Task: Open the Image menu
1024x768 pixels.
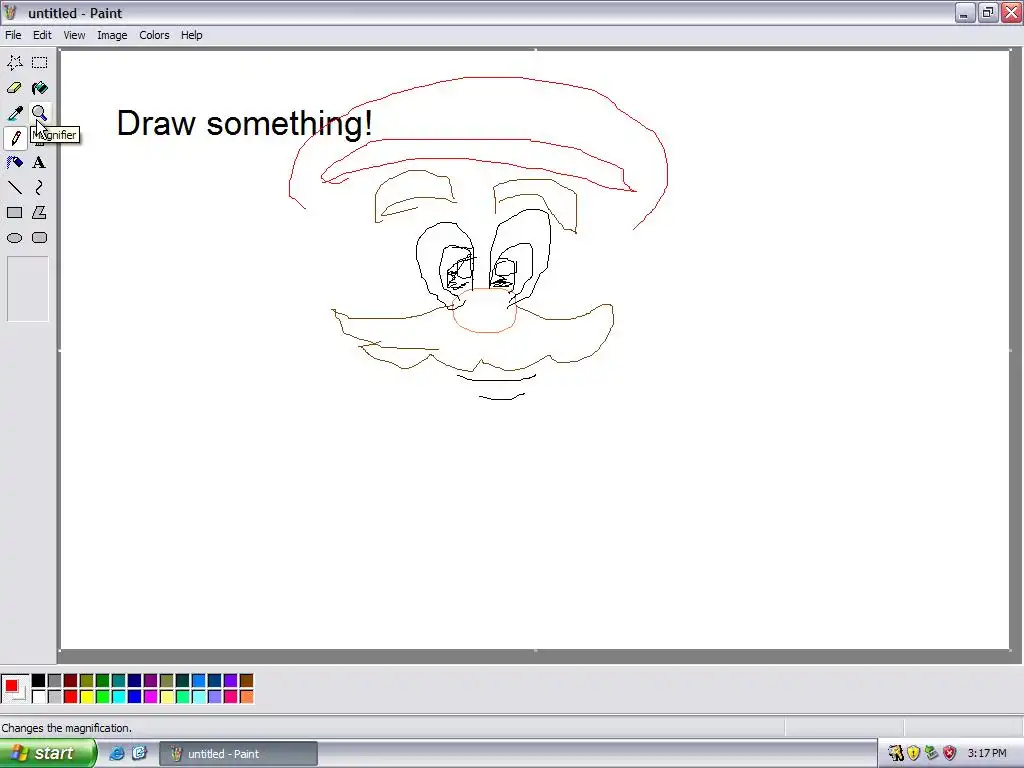Action: [112, 35]
